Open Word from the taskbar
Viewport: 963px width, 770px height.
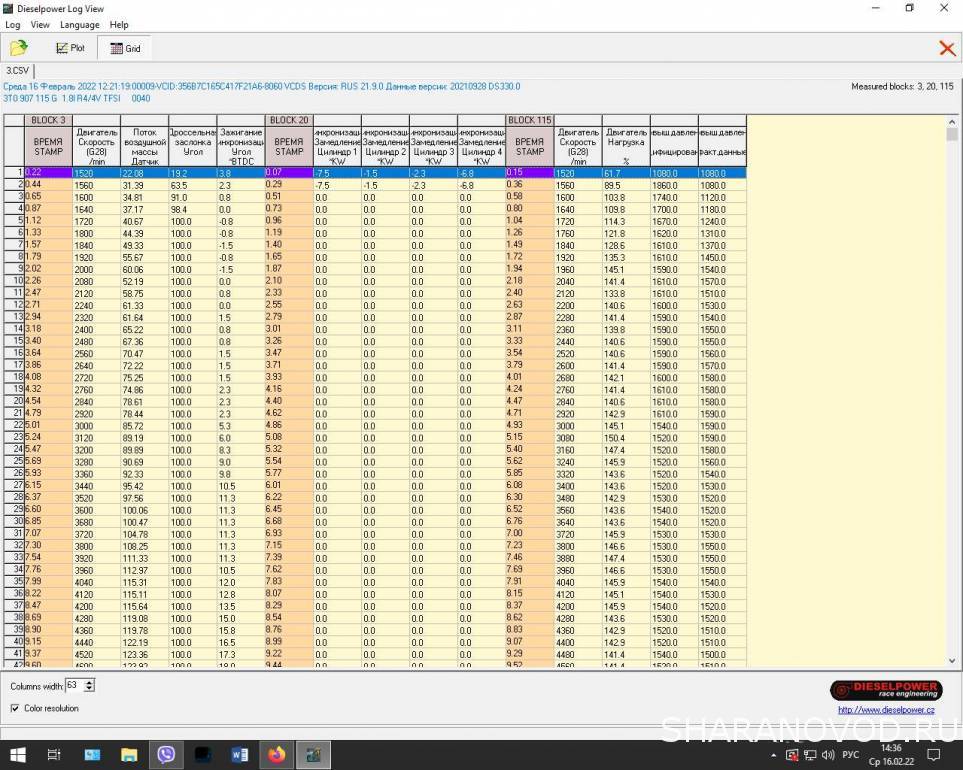pyautogui.click(x=239, y=754)
